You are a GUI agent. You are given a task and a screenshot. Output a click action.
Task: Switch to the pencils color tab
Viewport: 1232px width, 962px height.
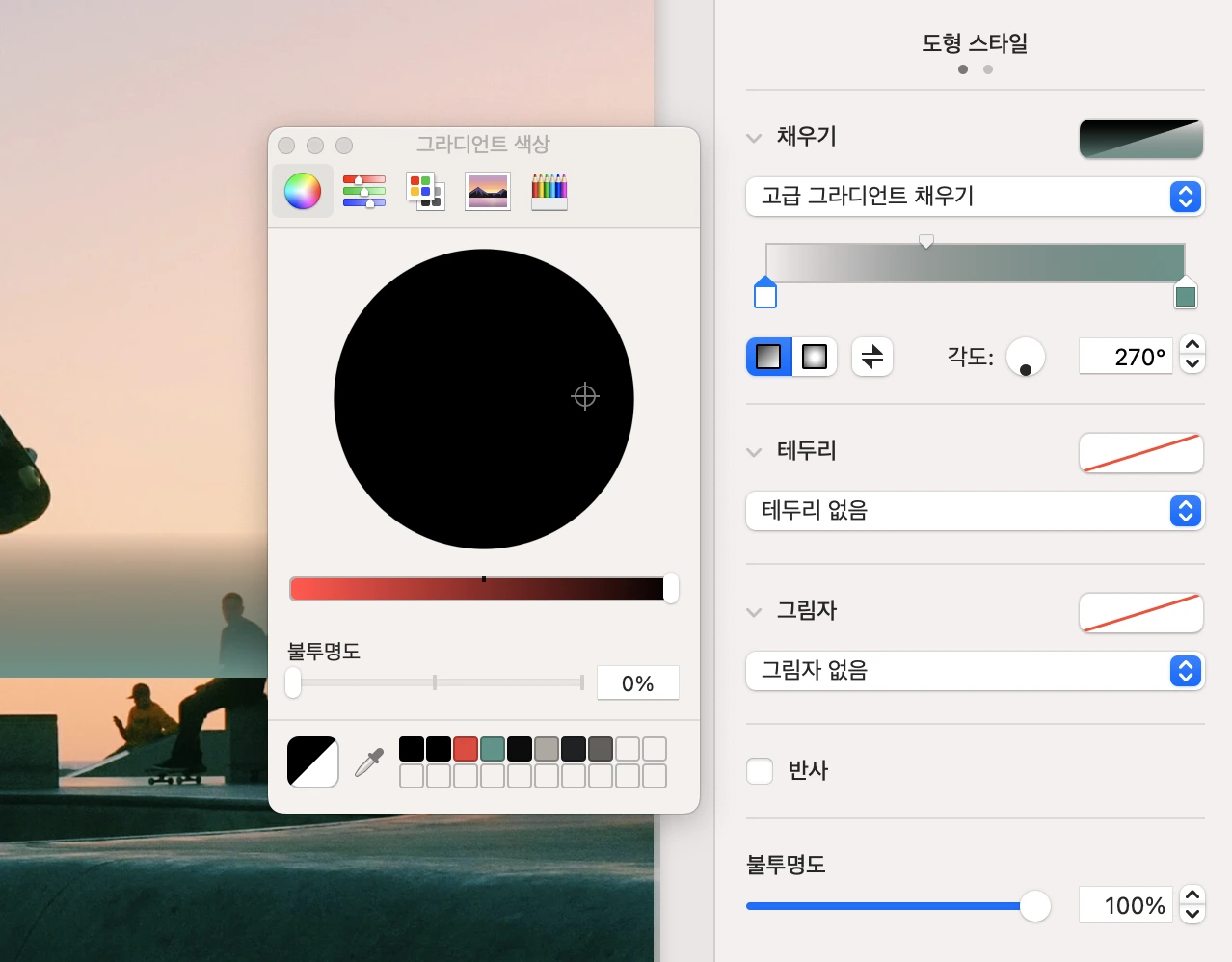(x=549, y=191)
